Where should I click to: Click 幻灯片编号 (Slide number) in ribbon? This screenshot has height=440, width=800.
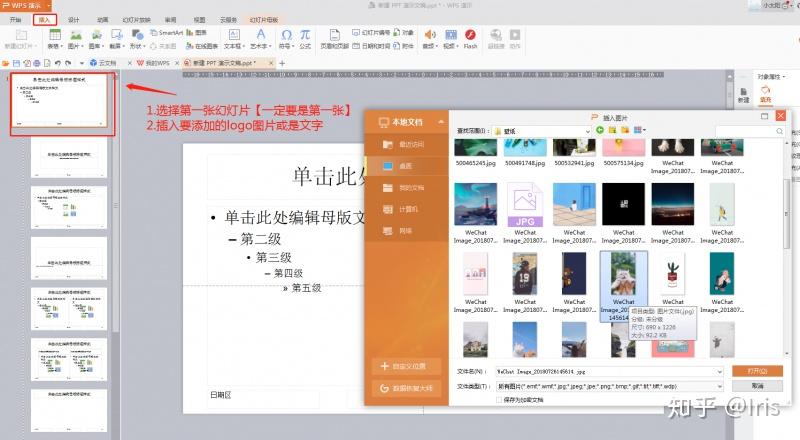pyautogui.click(x=371, y=33)
